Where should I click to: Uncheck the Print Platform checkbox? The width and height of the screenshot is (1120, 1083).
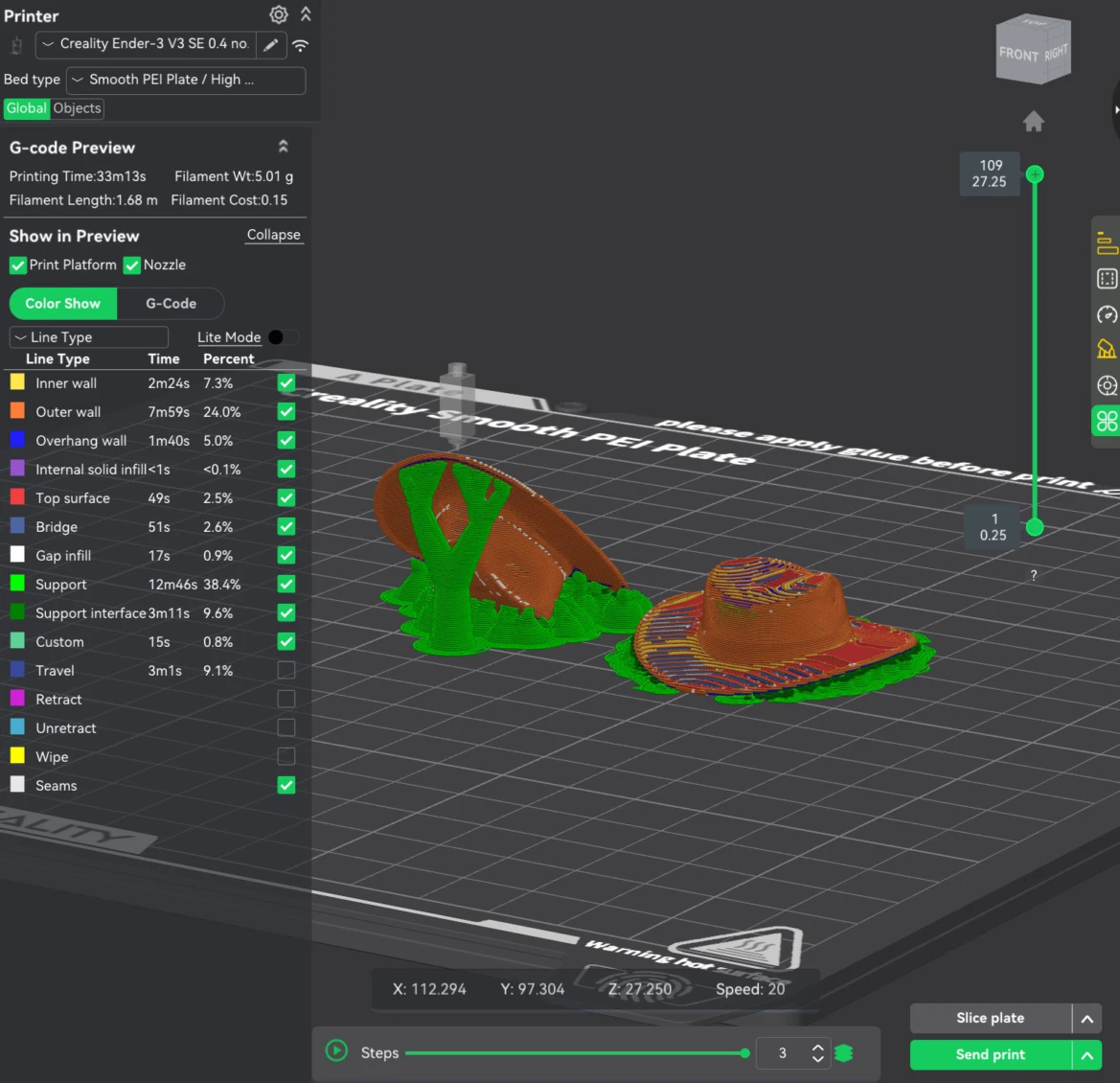(18, 265)
